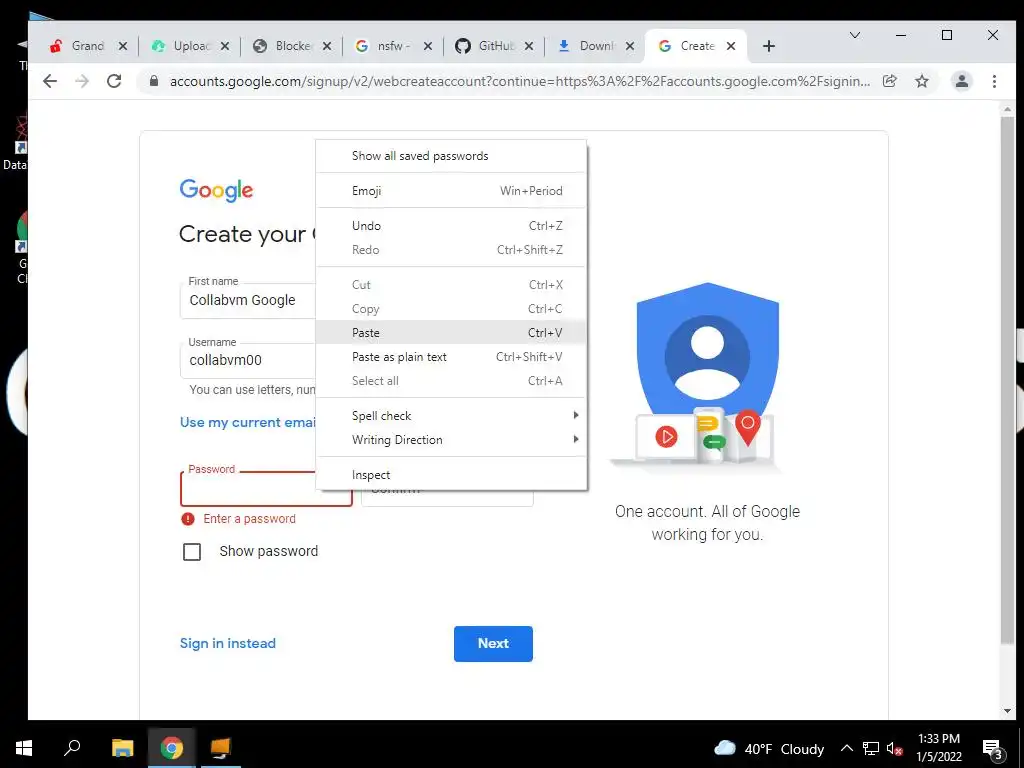Select Paste from the context menu
This screenshot has height=768, width=1024.
click(x=451, y=332)
